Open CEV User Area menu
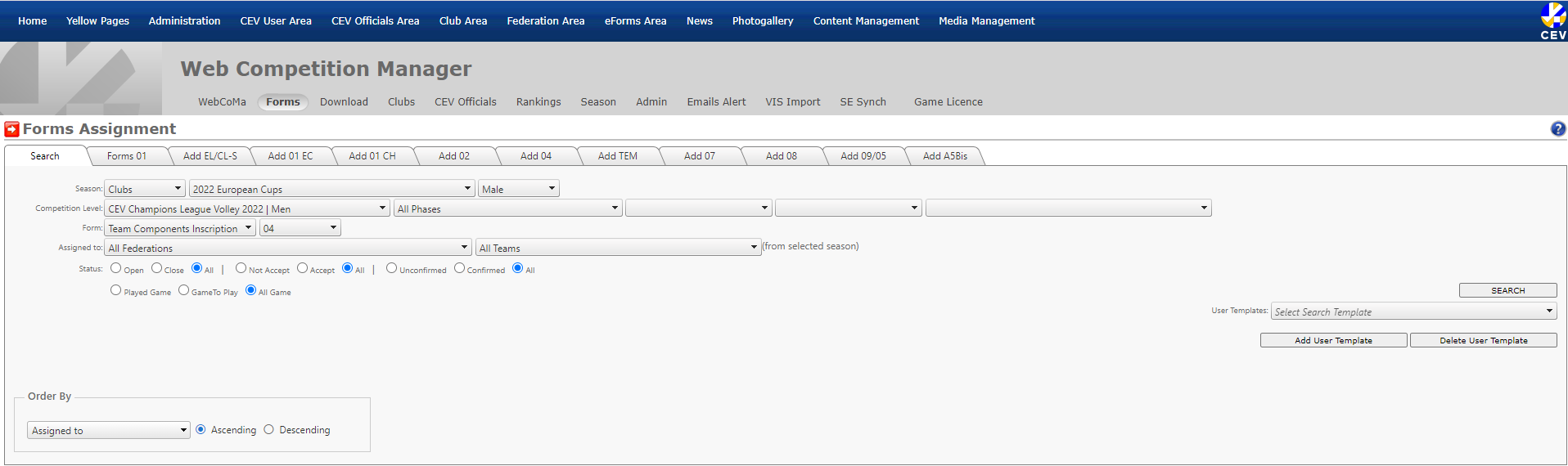The image size is (1568, 466). [x=276, y=20]
